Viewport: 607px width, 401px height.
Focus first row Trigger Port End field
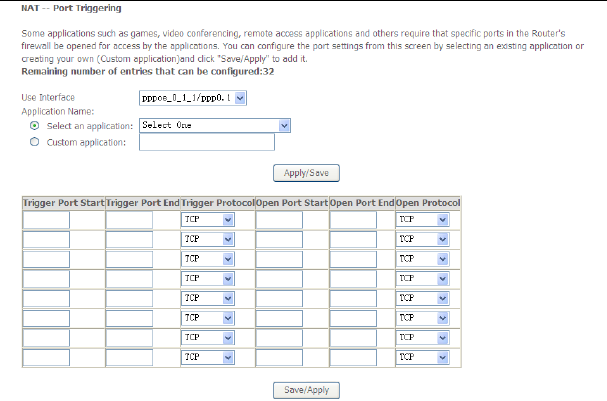[129, 219]
